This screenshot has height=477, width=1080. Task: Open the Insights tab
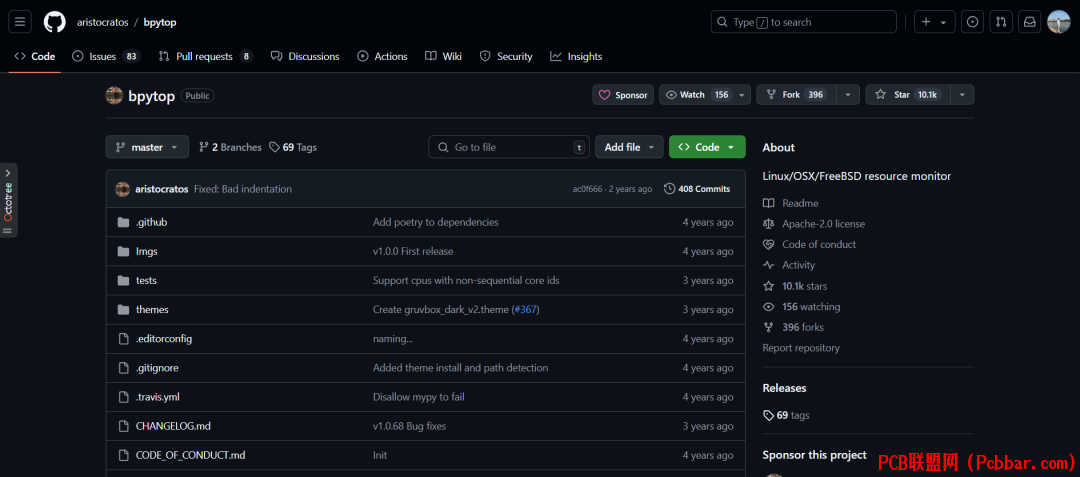[x=577, y=56]
